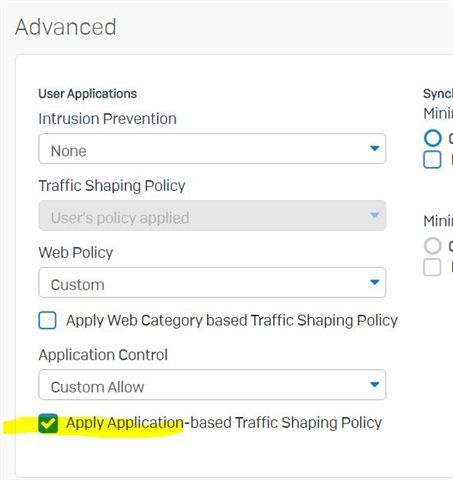Select the greyed-out radio button
Screen dimensions: 453x480
click(x=433, y=246)
